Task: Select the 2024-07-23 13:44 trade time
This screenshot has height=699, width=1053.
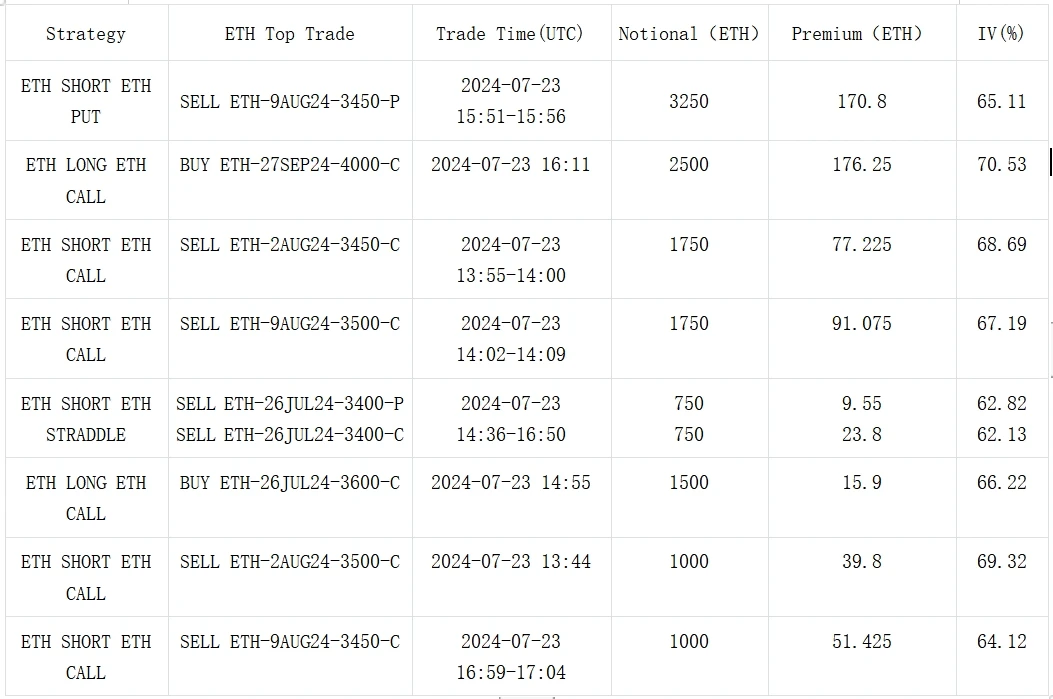Action: (x=510, y=562)
